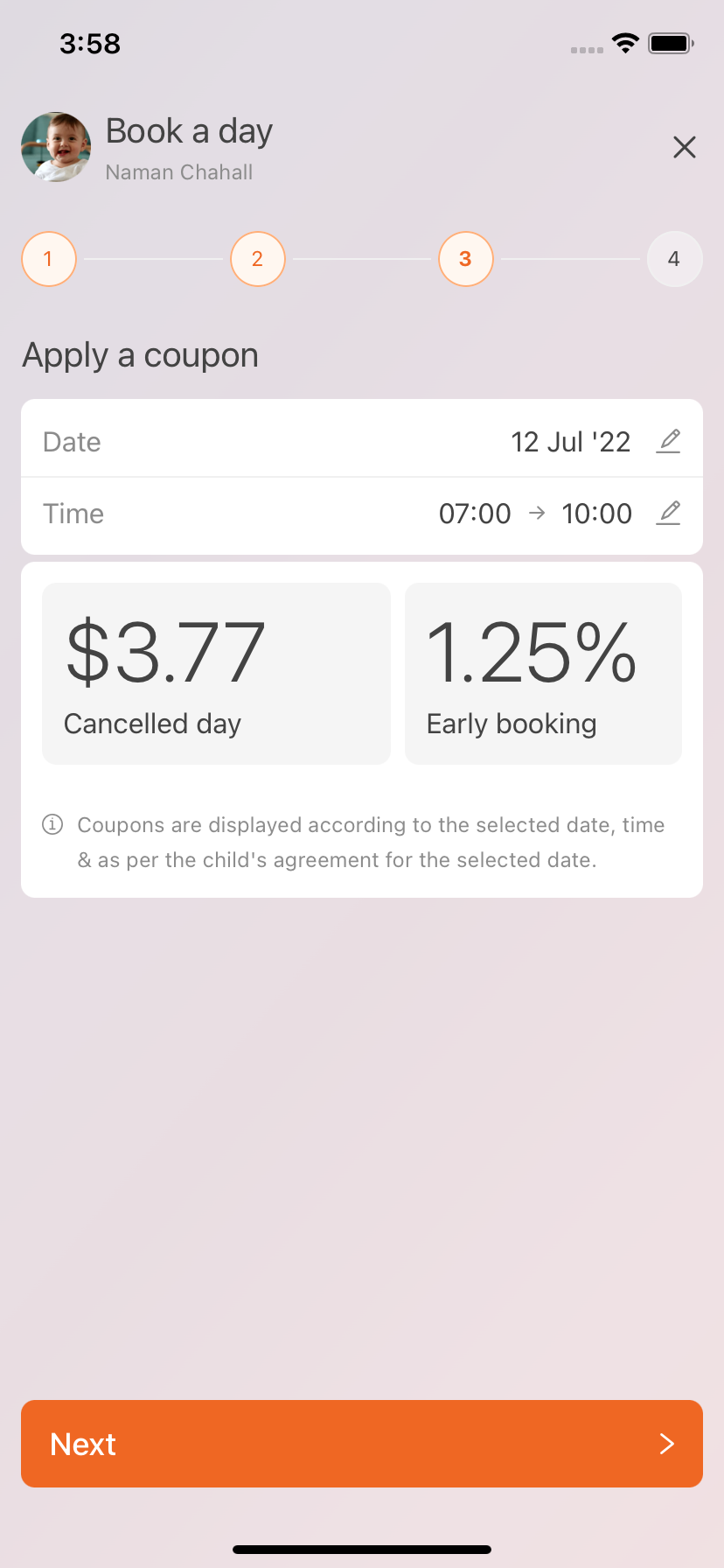Image resolution: width=724 pixels, height=1568 pixels.
Task: Tap the battery status icon
Action: pyautogui.click(x=671, y=43)
